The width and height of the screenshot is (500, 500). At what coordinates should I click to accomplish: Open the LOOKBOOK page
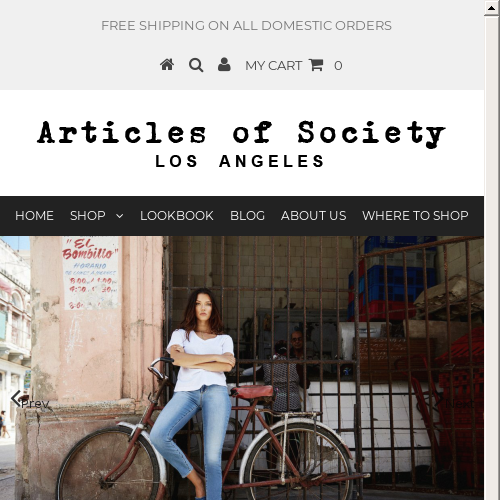[177, 216]
